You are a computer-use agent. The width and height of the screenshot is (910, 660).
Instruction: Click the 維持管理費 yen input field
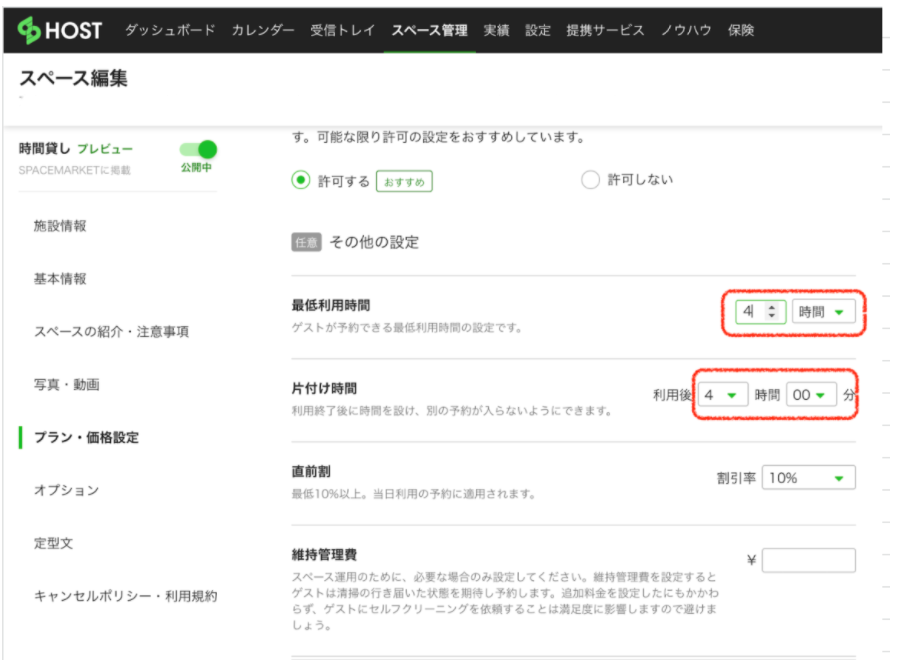click(x=808, y=560)
